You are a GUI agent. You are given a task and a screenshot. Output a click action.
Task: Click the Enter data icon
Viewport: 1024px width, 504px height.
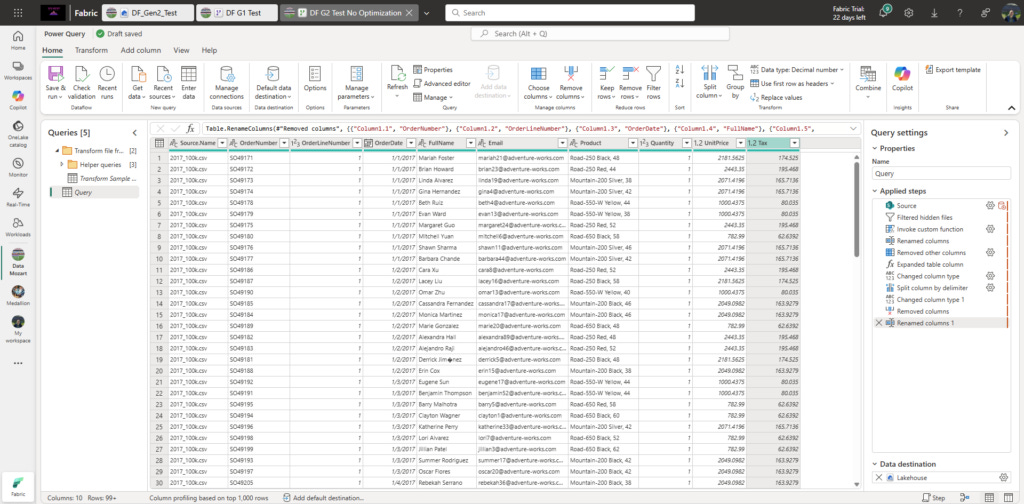[x=189, y=73]
